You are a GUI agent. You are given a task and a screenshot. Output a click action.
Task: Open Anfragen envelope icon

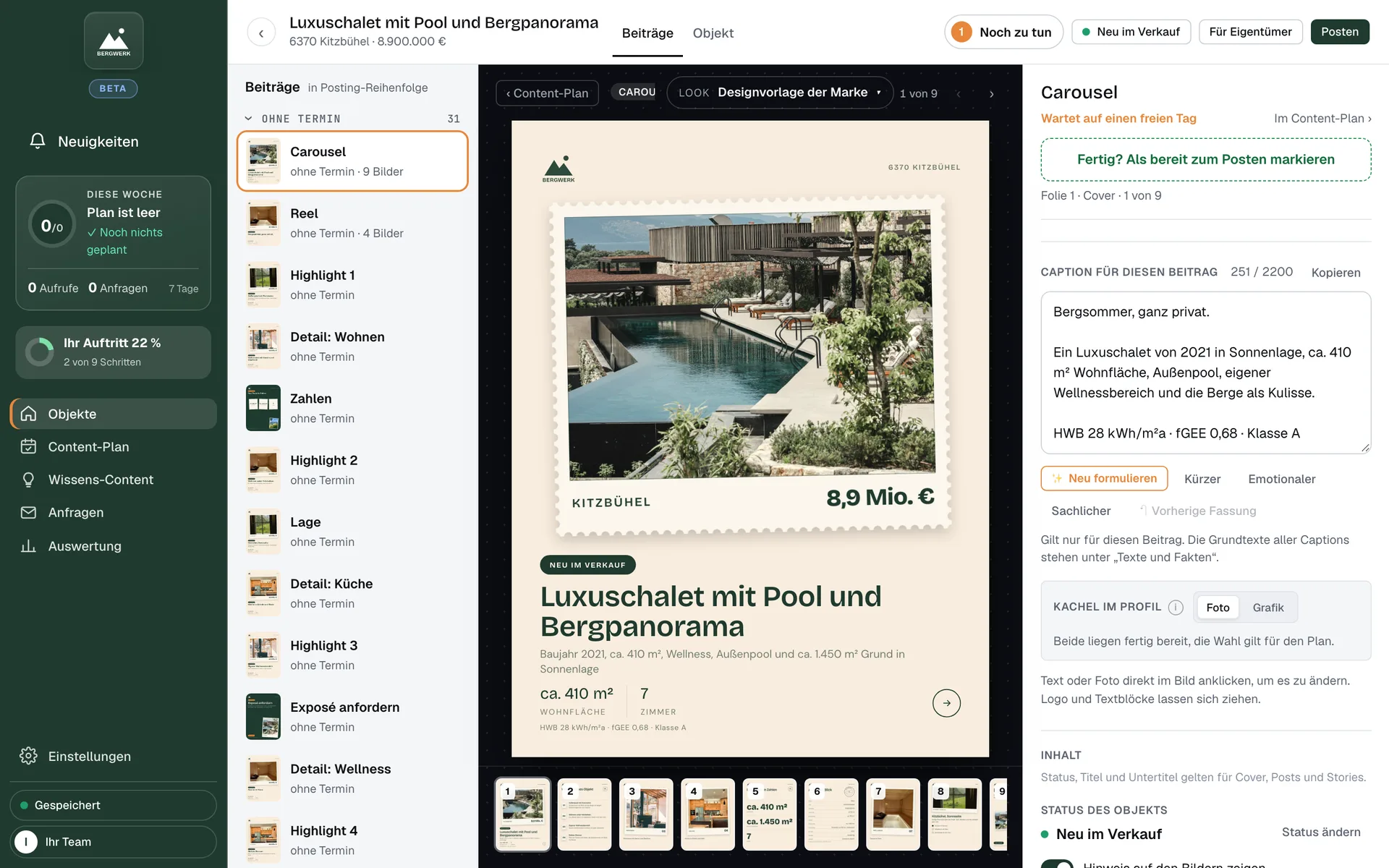(x=28, y=512)
